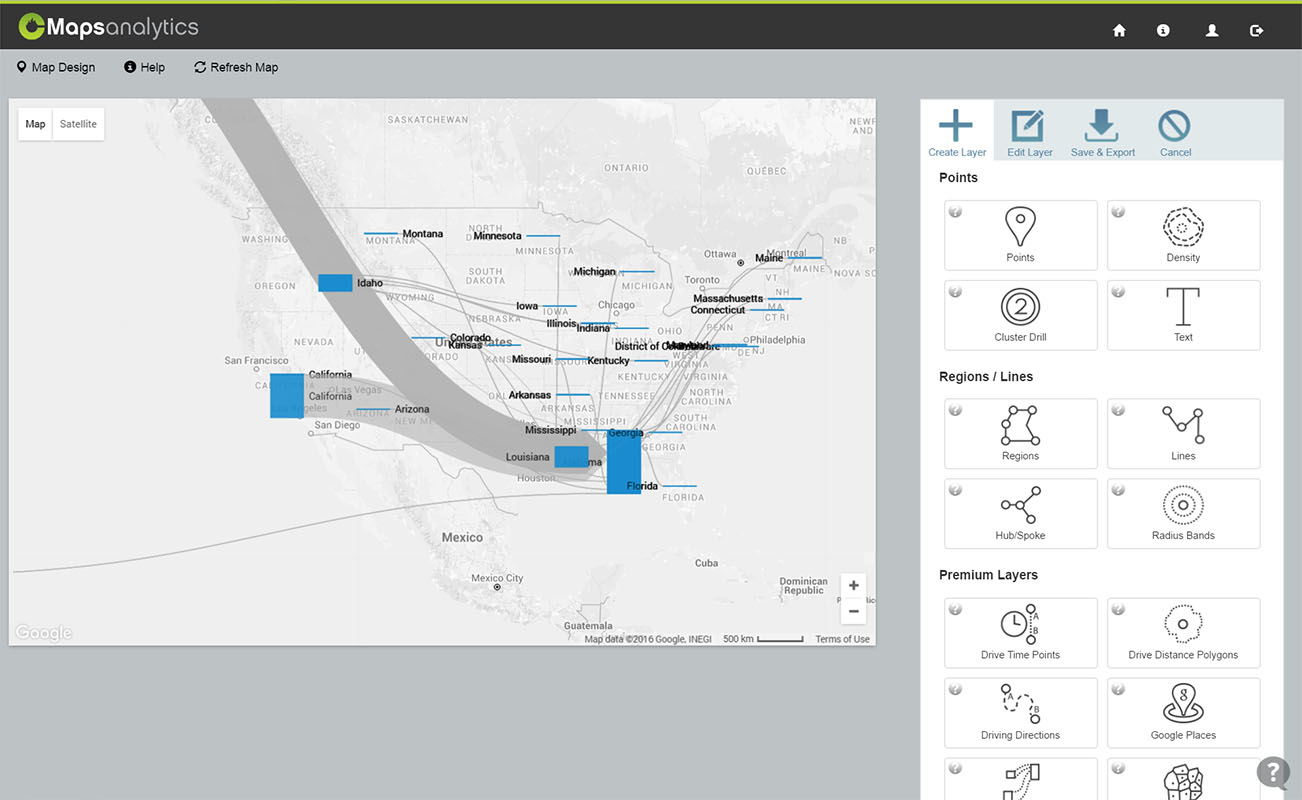Choose the Radius Bands layer

coord(1183,513)
